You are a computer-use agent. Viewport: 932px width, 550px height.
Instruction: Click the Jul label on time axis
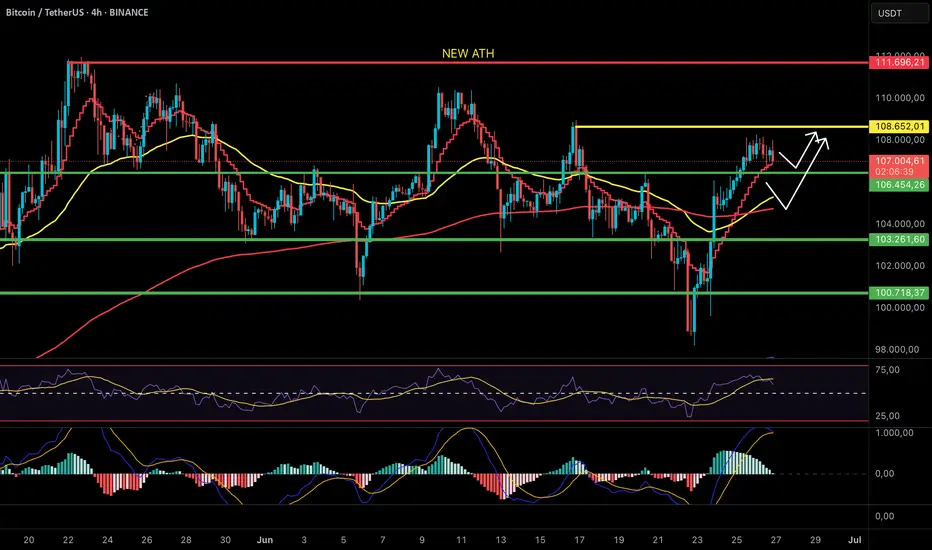pos(854,540)
